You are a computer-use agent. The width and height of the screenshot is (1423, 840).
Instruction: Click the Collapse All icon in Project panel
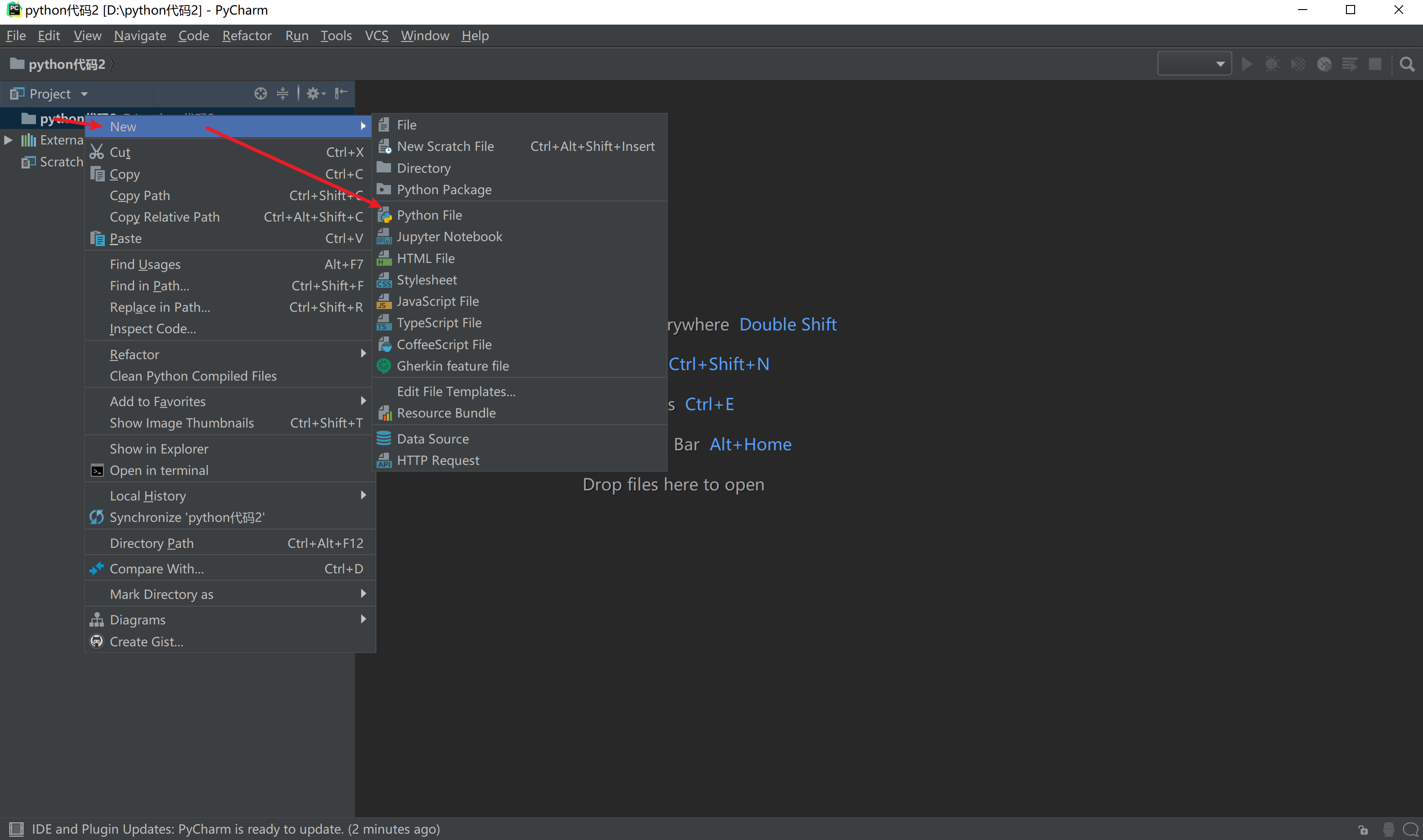click(x=283, y=93)
